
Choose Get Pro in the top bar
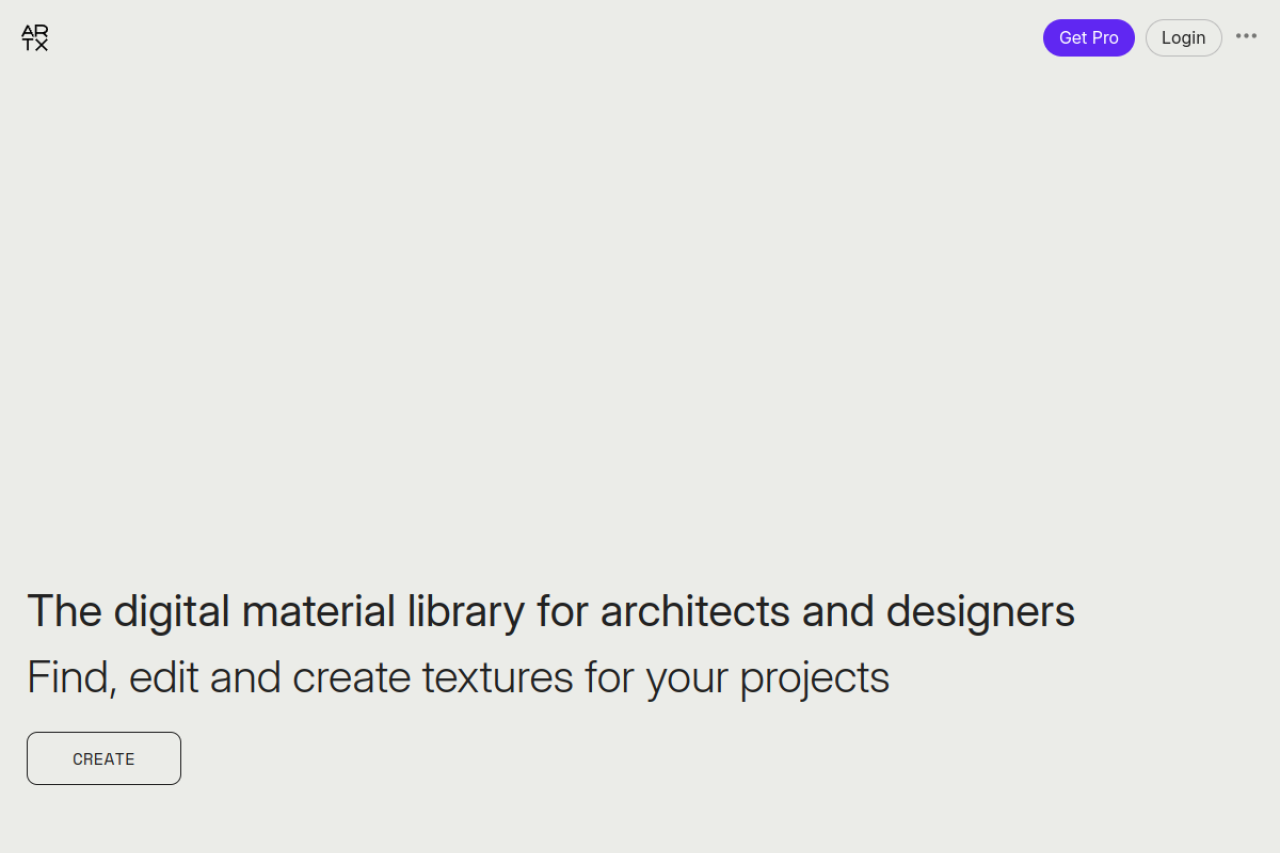click(1088, 38)
